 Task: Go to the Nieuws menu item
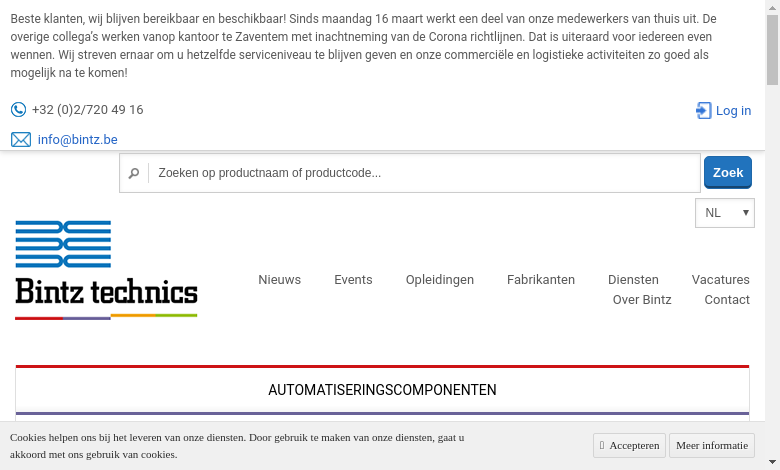279,280
